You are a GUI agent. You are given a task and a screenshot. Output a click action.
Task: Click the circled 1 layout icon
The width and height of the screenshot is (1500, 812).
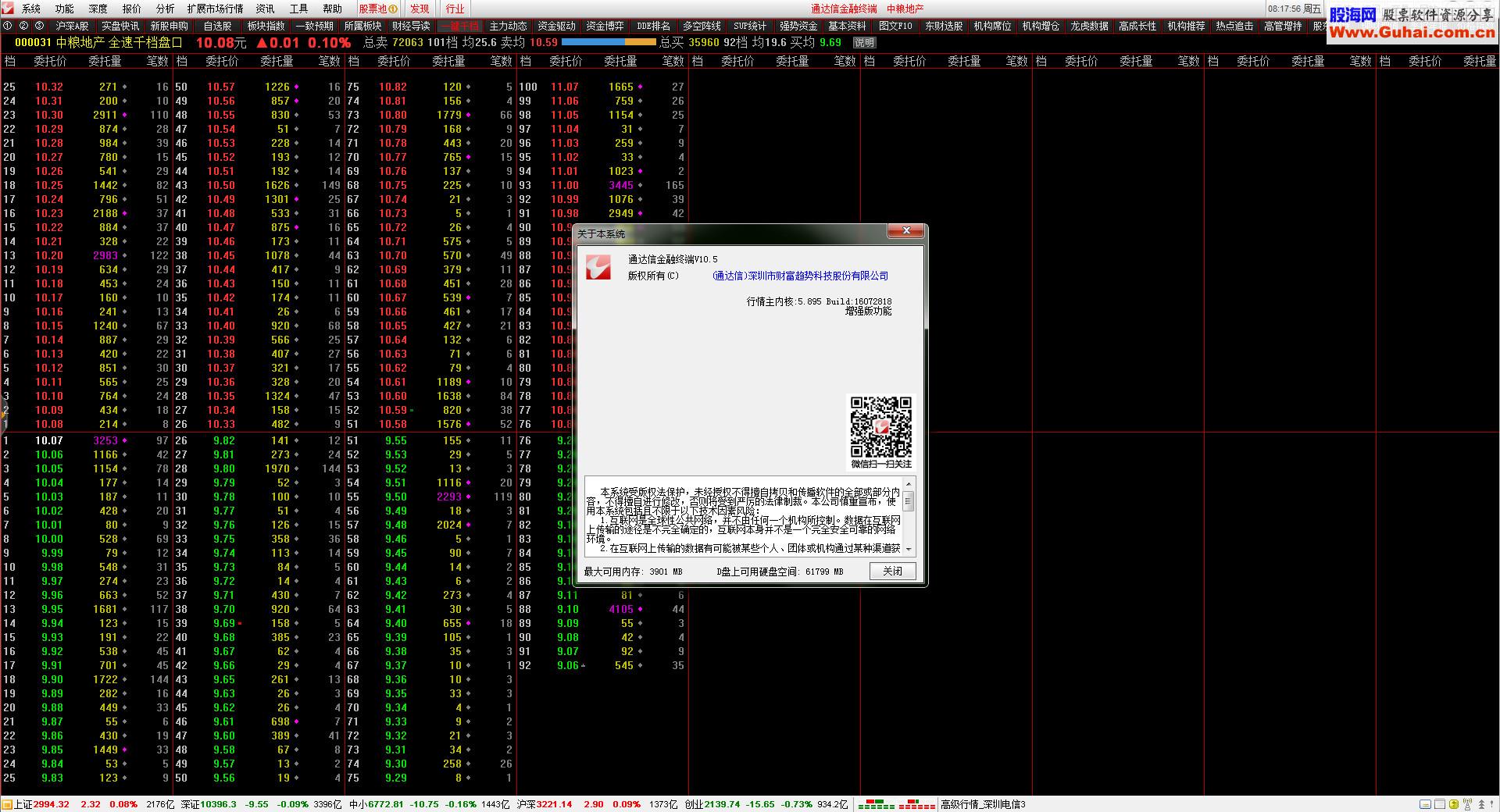click(8, 26)
